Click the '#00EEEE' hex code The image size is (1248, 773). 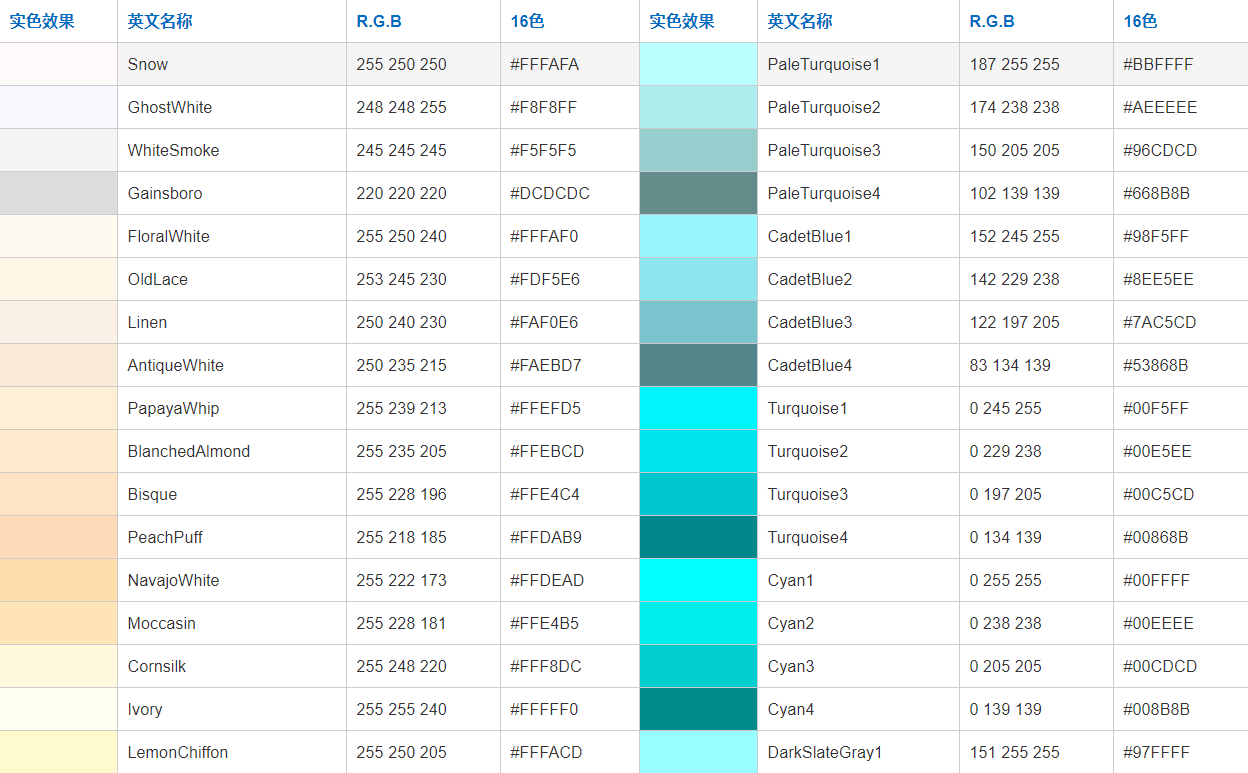click(x=1158, y=623)
